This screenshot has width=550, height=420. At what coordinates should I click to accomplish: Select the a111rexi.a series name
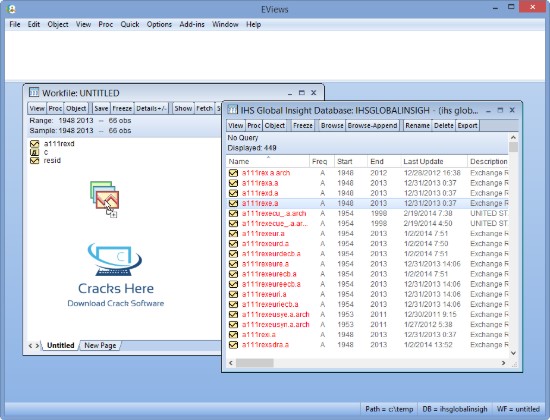[x=259, y=335]
